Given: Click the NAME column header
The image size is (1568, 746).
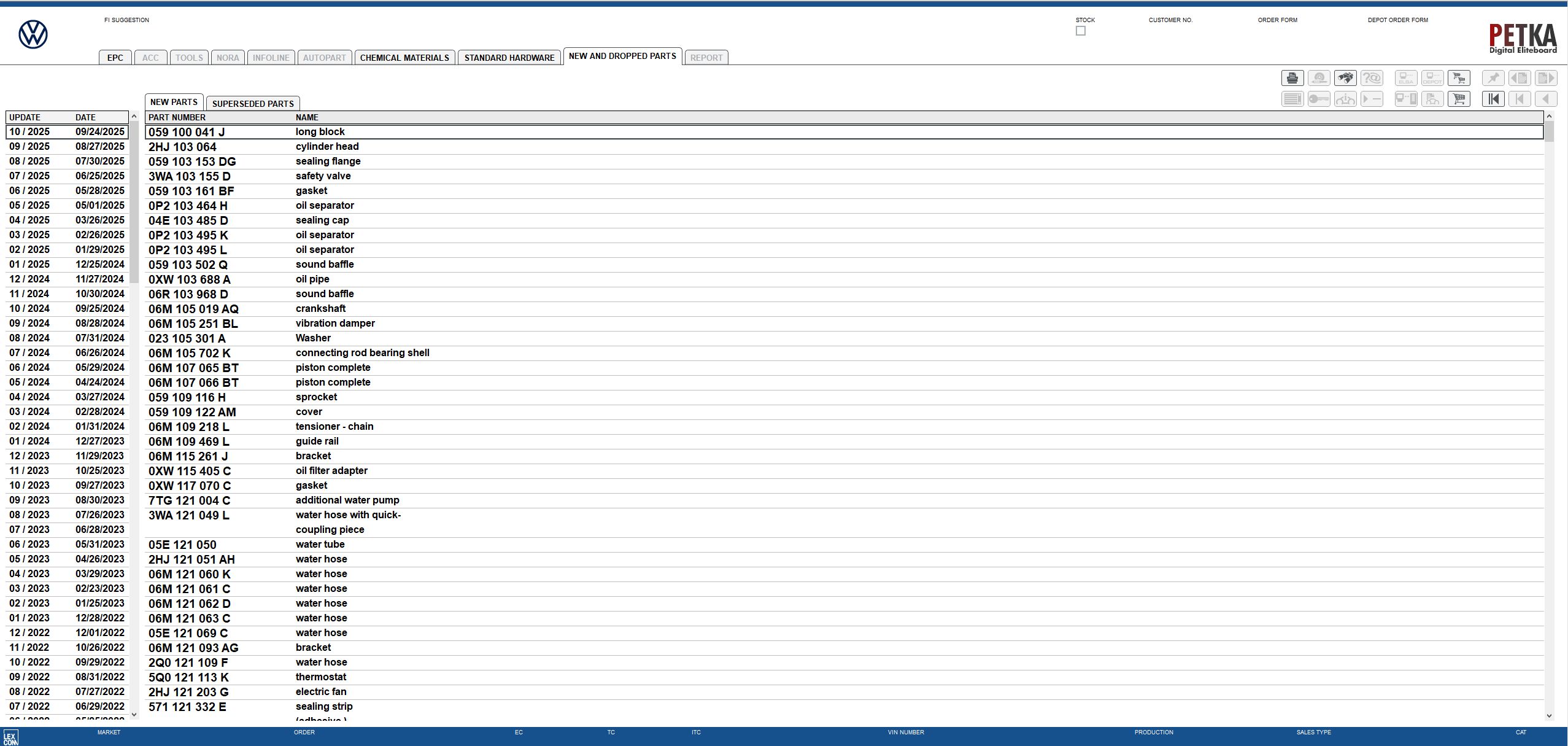Looking at the screenshot, I should pyautogui.click(x=307, y=117).
